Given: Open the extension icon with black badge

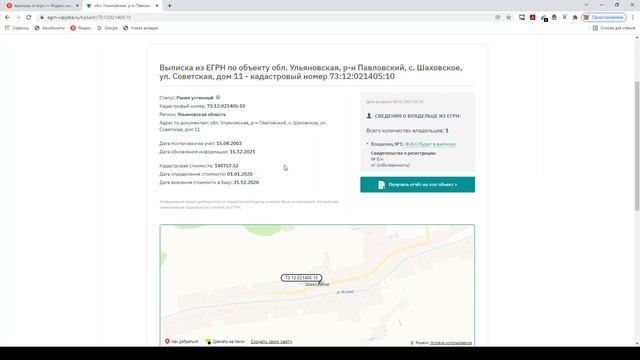Looking at the screenshot, I should pos(544,18).
